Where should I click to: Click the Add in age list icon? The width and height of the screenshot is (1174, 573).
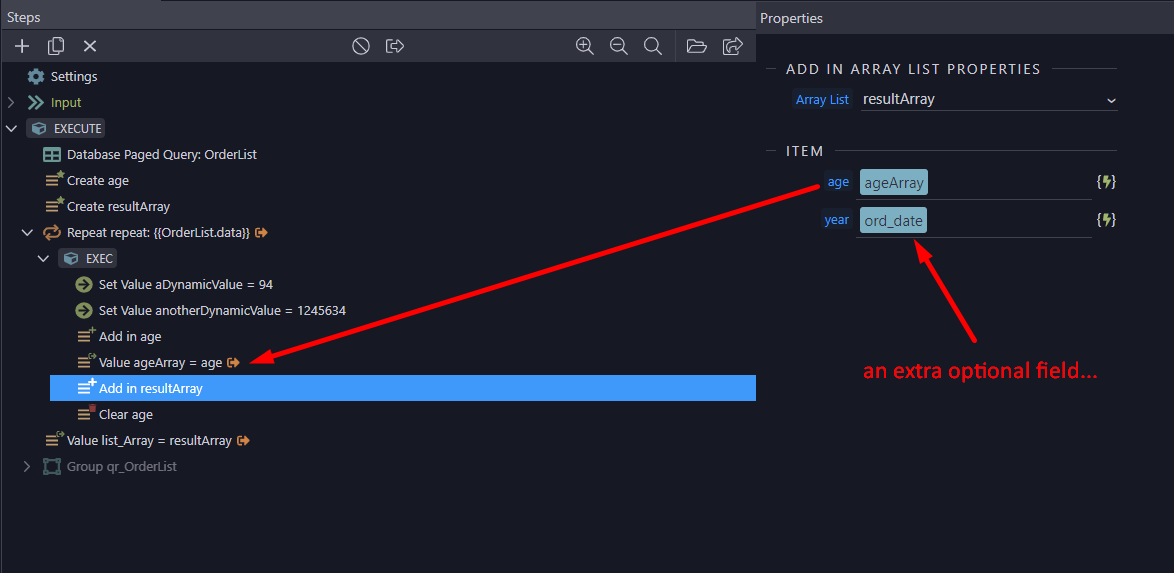[x=87, y=336]
